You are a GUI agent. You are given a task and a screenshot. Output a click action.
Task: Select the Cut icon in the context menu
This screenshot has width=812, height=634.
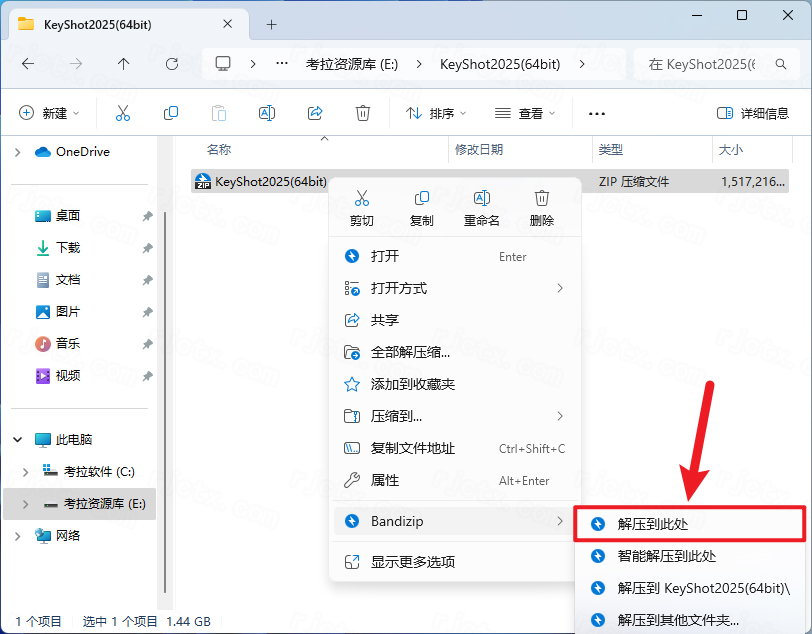pos(361,199)
